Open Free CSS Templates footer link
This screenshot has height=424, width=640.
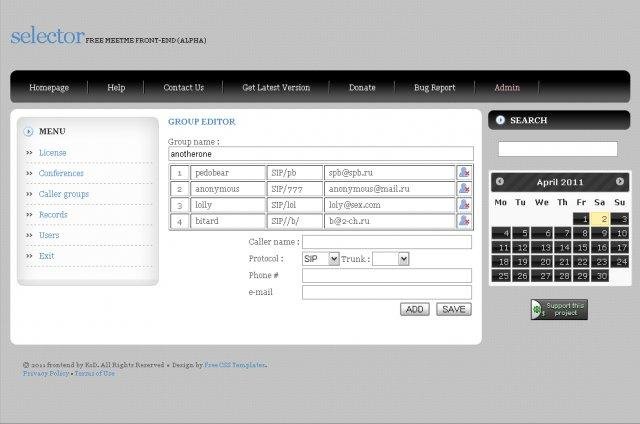[x=235, y=365]
